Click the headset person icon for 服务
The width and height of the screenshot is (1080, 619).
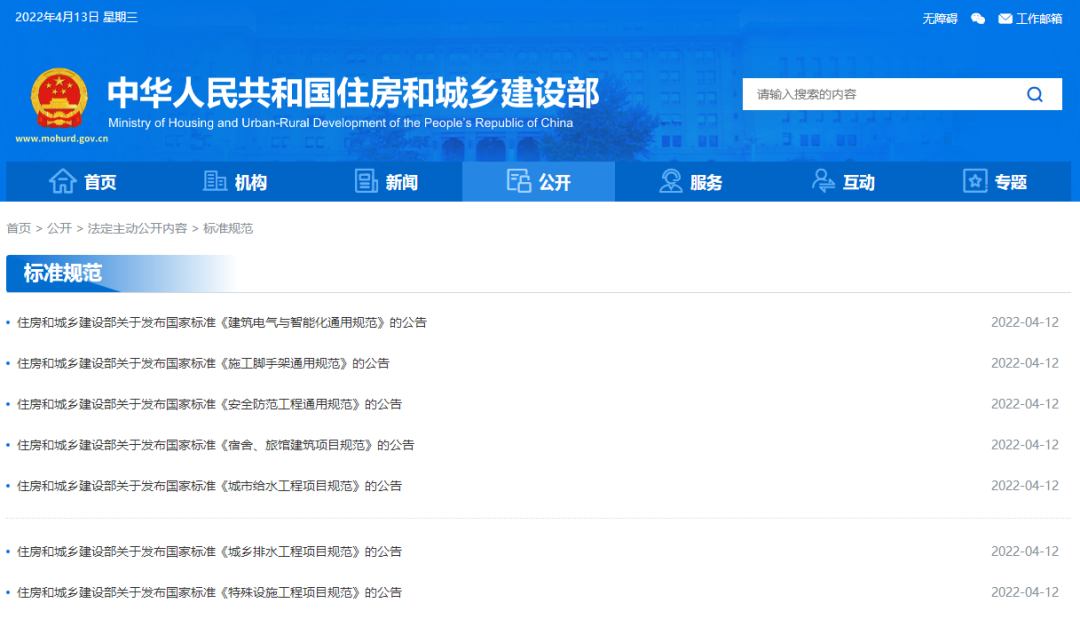pyautogui.click(x=670, y=181)
